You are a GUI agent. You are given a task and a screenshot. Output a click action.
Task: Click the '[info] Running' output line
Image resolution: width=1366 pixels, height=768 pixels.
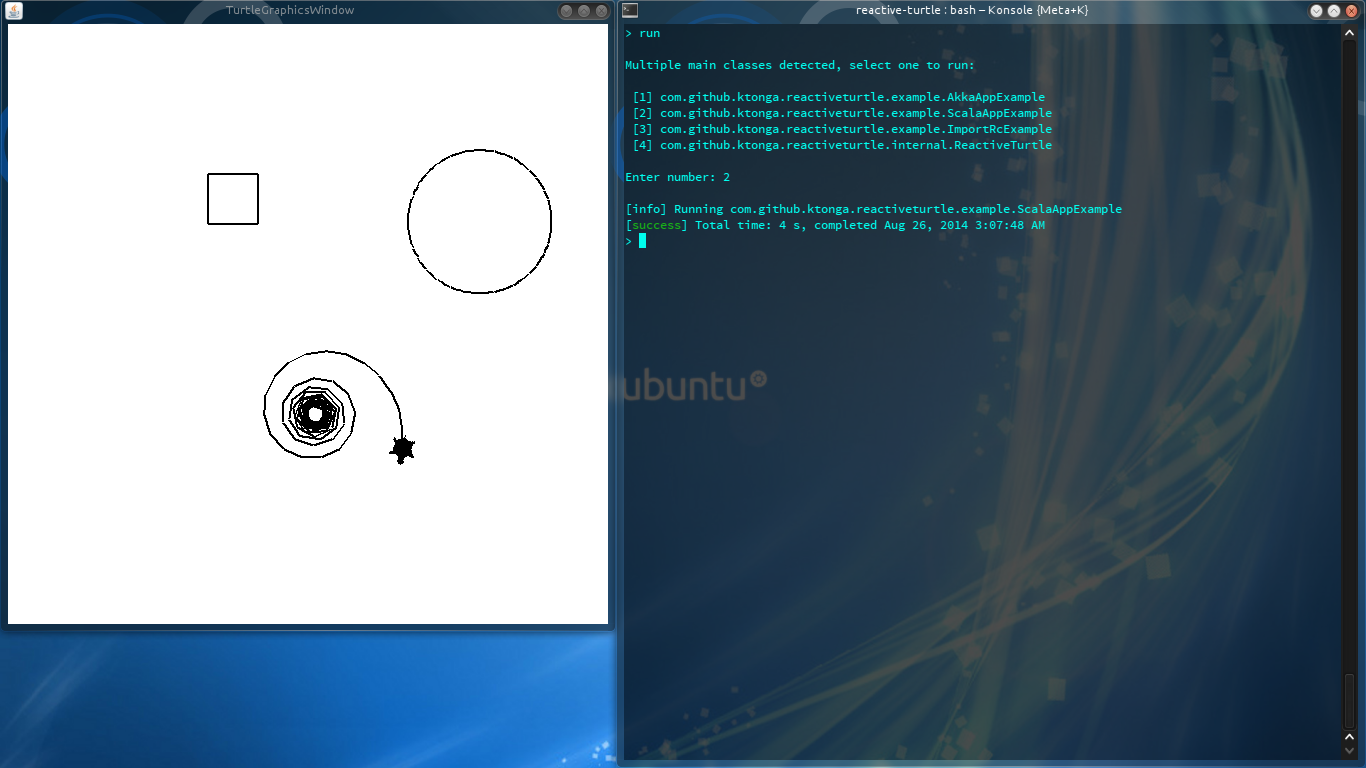click(873, 209)
